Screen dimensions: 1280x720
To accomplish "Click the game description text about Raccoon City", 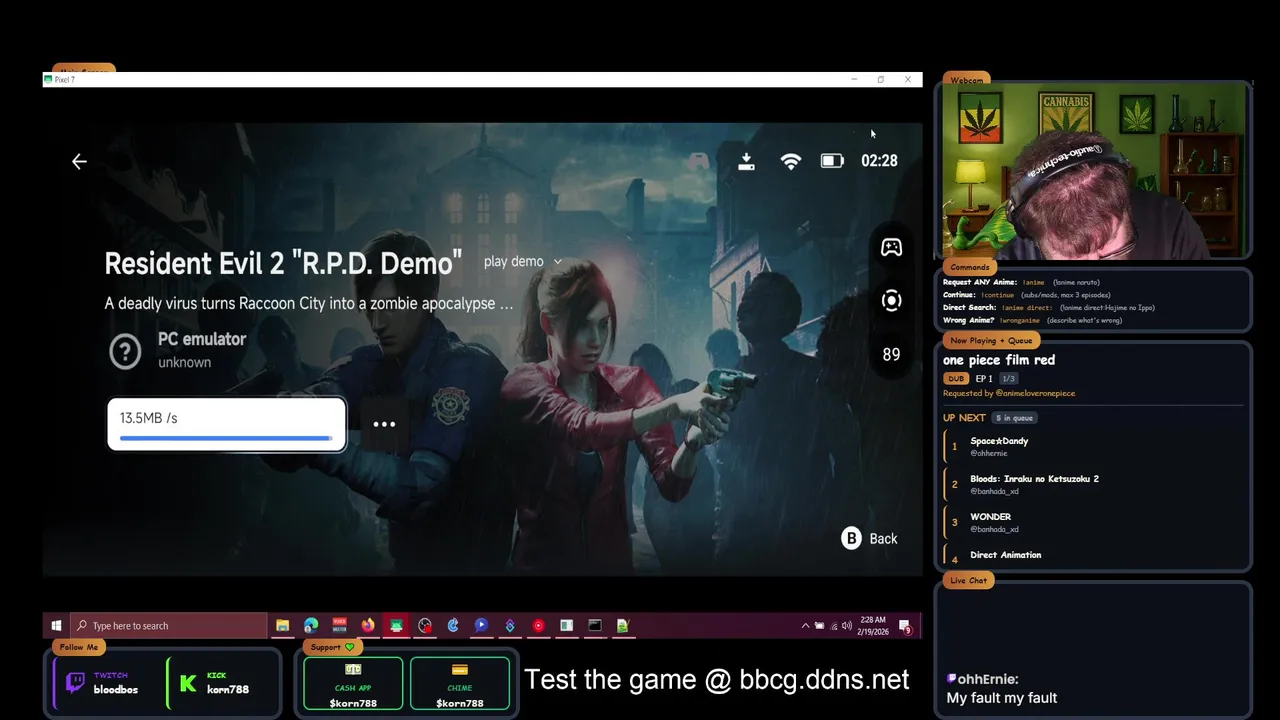I will 309,303.
